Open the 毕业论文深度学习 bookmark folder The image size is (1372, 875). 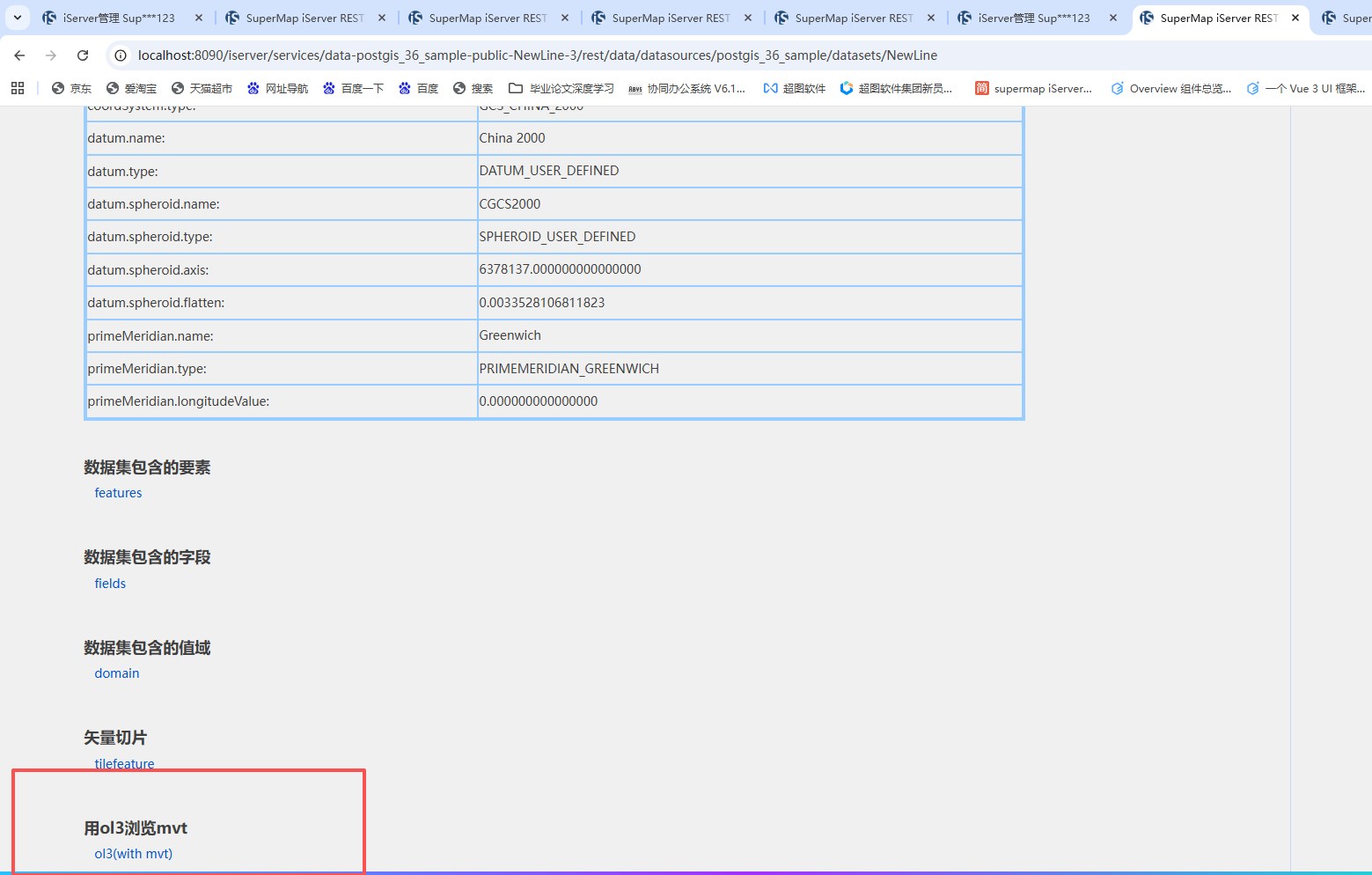point(561,88)
